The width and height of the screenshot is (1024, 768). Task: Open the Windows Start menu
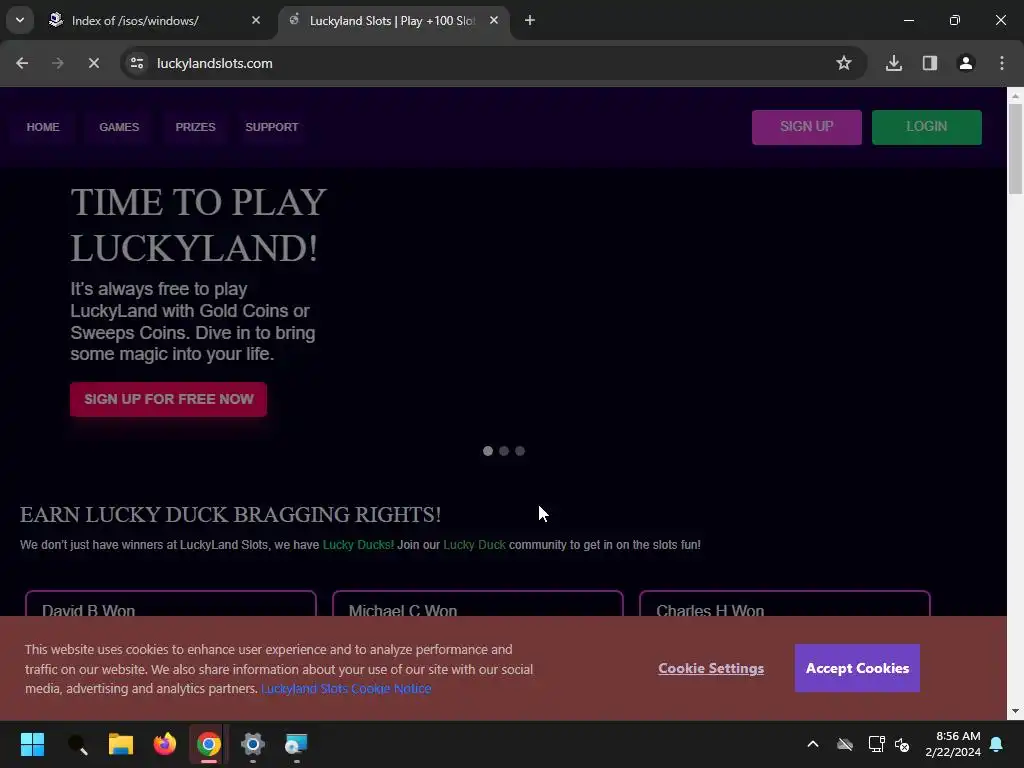click(x=33, y=744)
